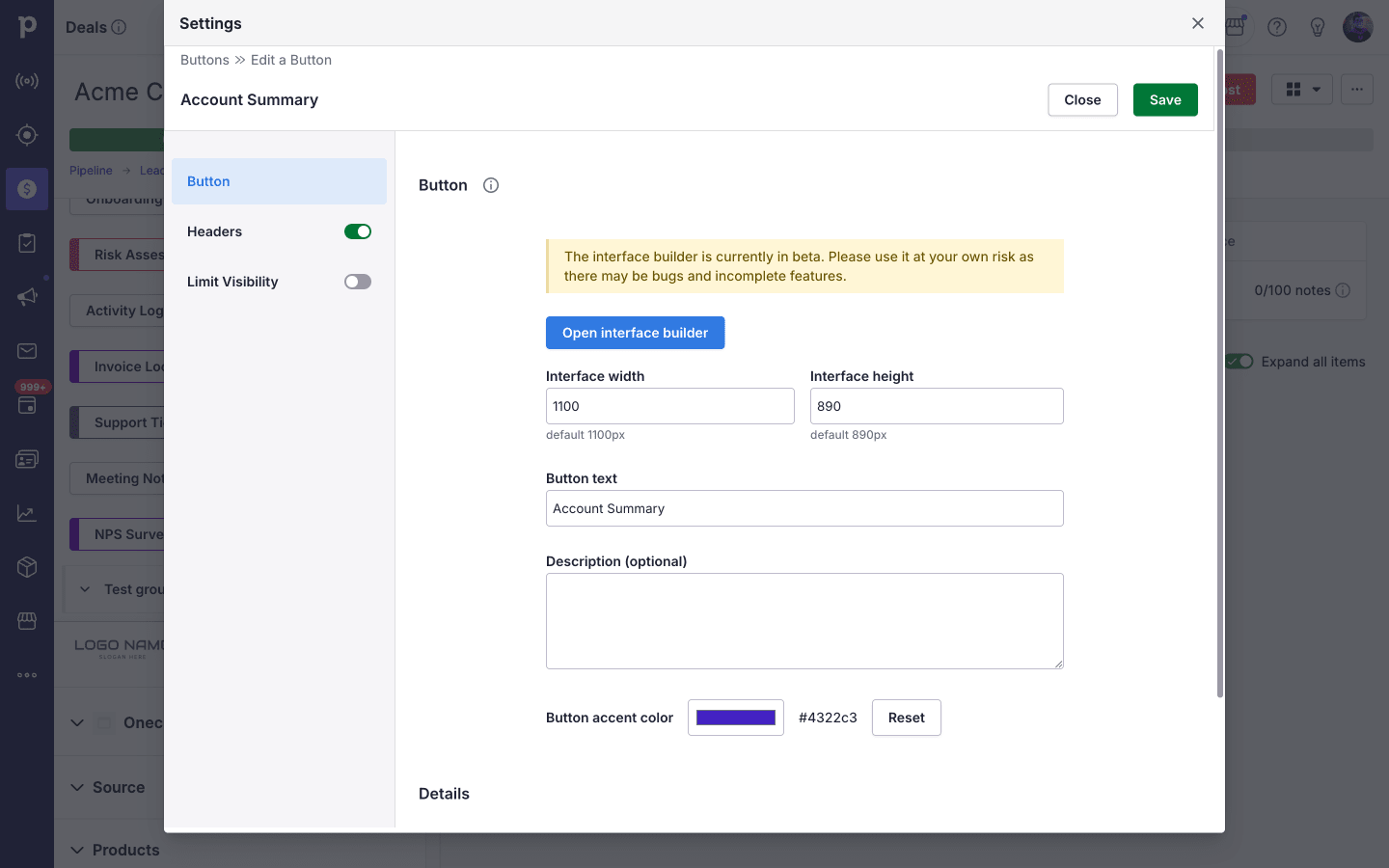Open Activities calendar icon with 999+ badge
The width and height of the screenshot is (1389, 868).
pyautogui.click(x=27, y=405)
